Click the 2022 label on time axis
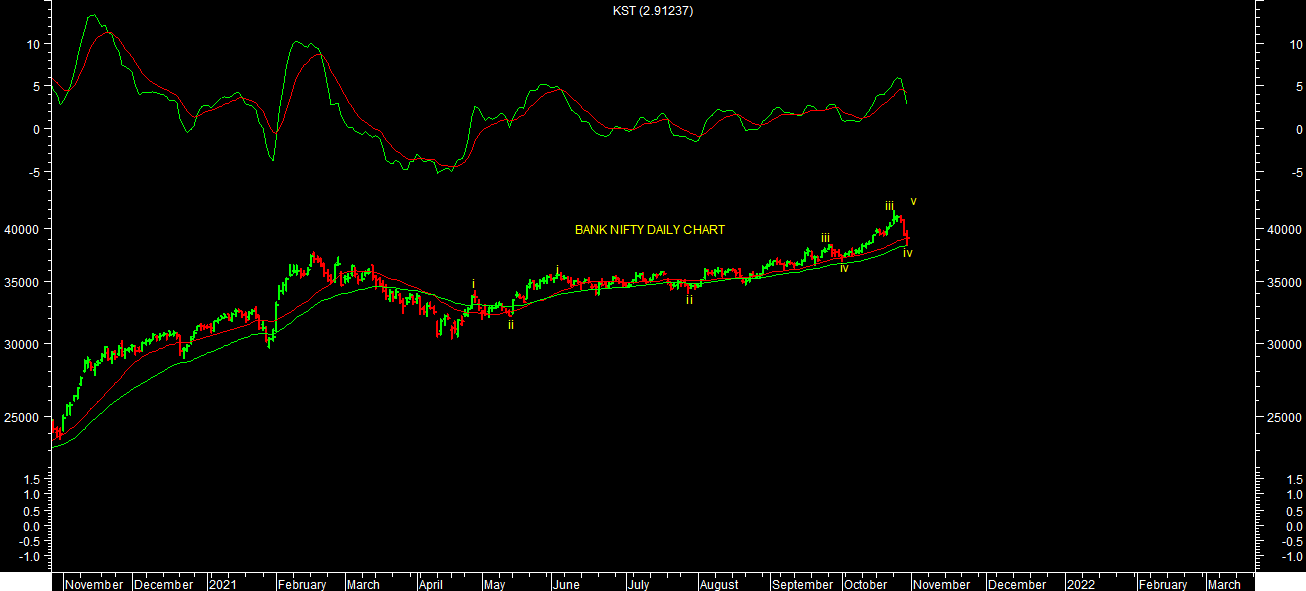Viewport: 1306px width, 591px height. 1080,584
